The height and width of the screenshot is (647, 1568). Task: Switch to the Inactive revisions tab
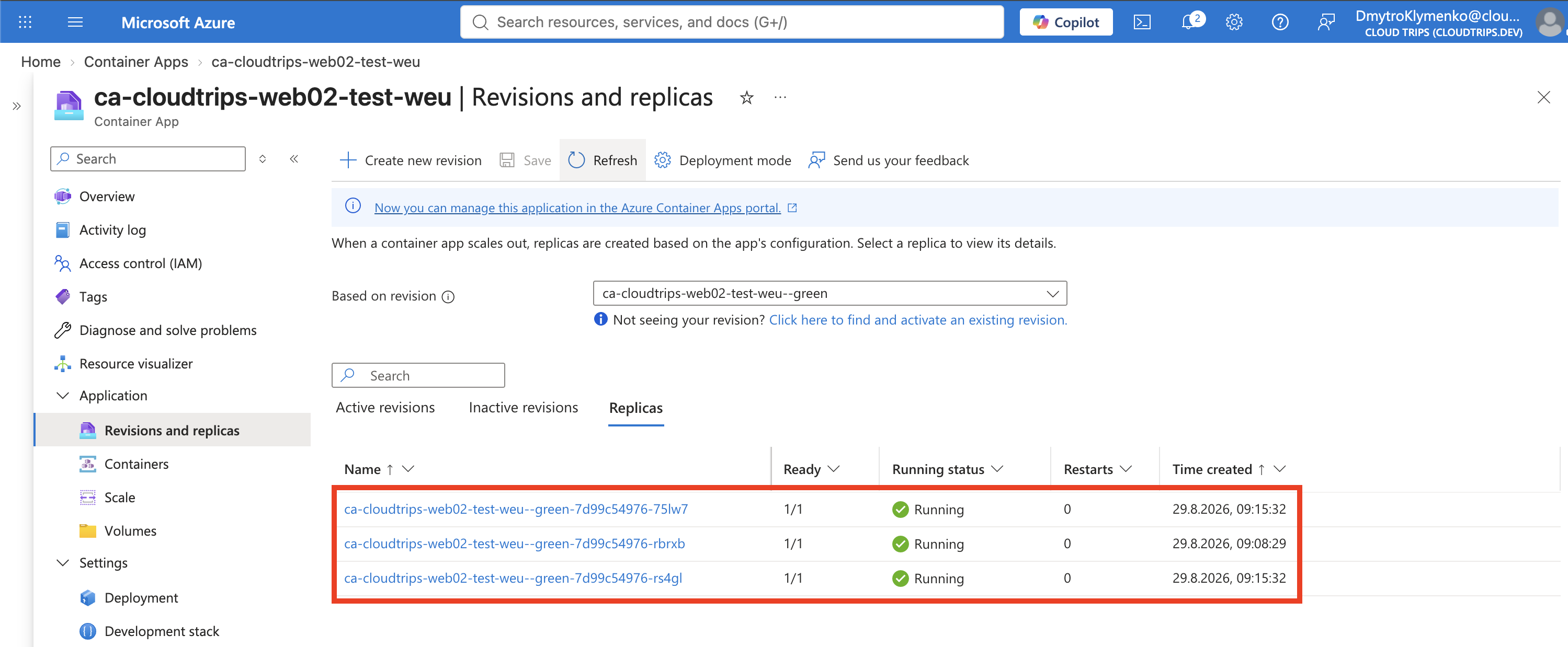coord(524,408)
